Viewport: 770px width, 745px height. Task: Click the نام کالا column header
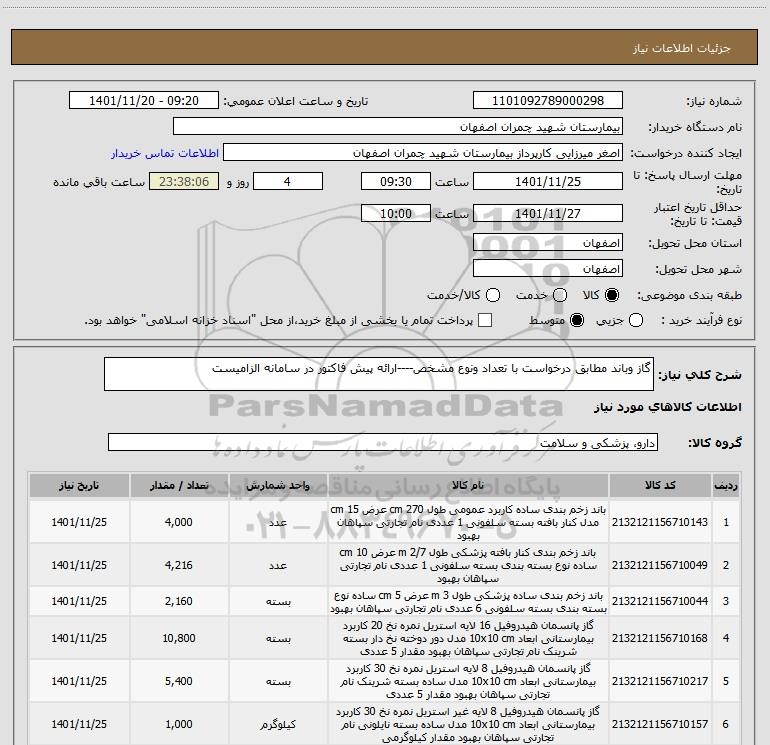pyautogui.click(x=468, y=485)
